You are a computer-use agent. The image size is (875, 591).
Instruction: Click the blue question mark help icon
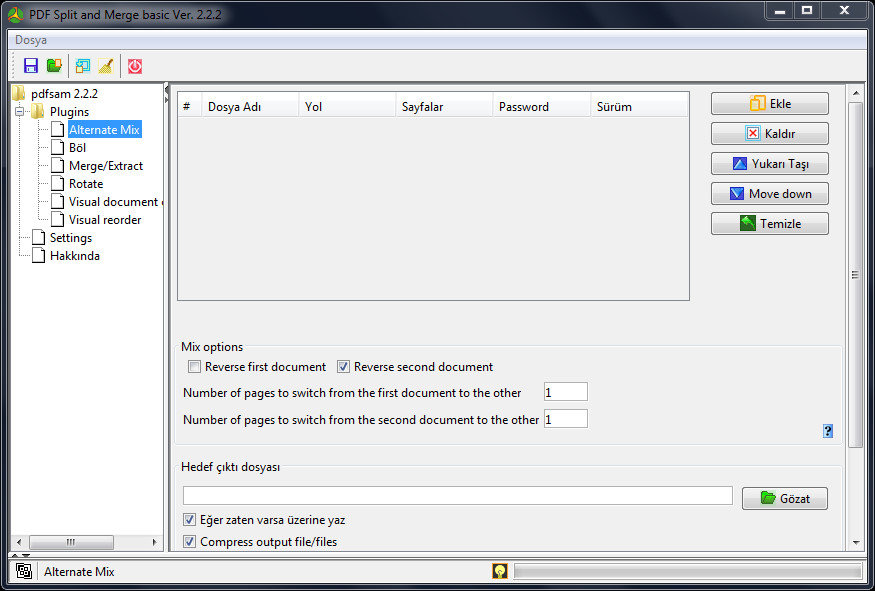tap(828, 431)
